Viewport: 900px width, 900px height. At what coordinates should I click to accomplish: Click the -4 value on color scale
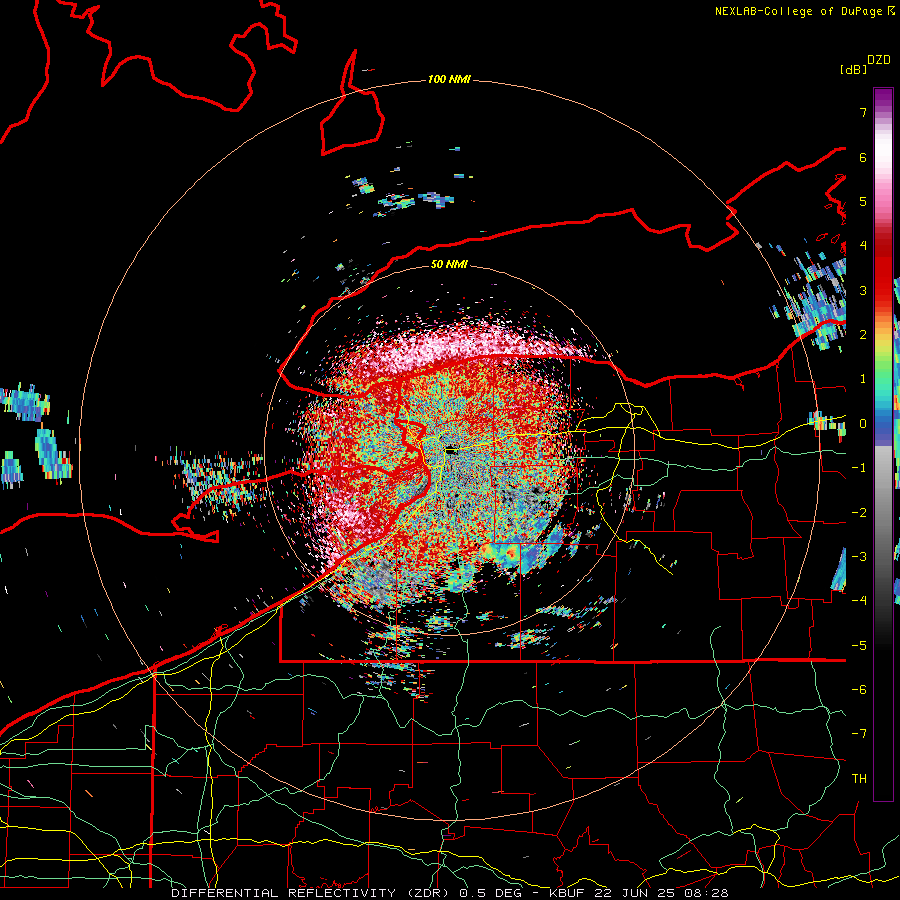tap(859, 601)
